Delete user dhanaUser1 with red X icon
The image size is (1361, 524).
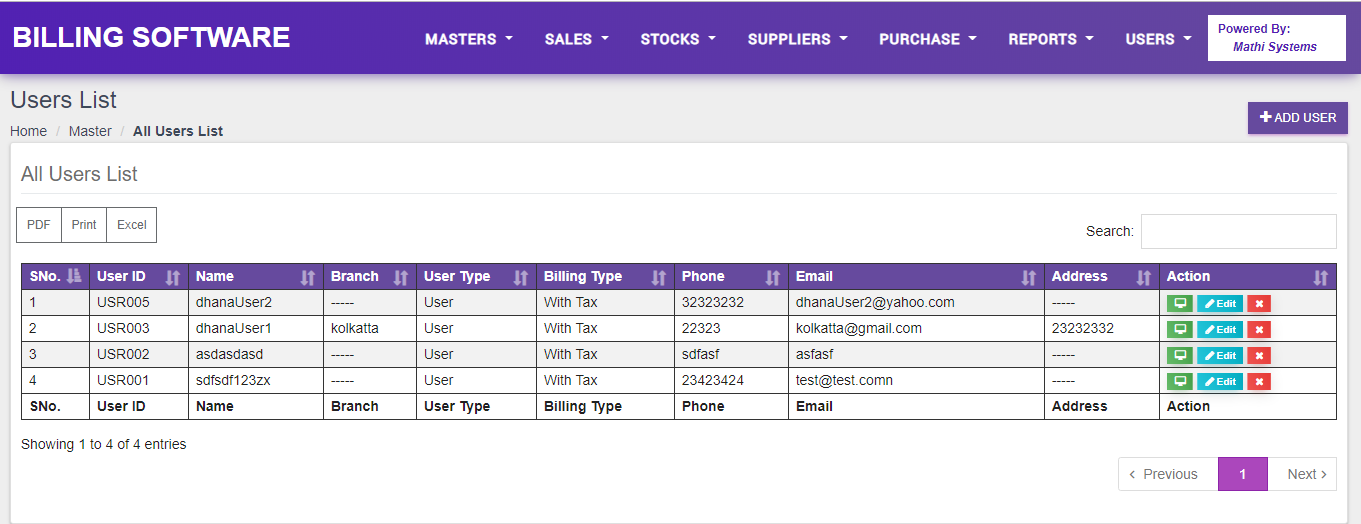(x=1259, y=329)
